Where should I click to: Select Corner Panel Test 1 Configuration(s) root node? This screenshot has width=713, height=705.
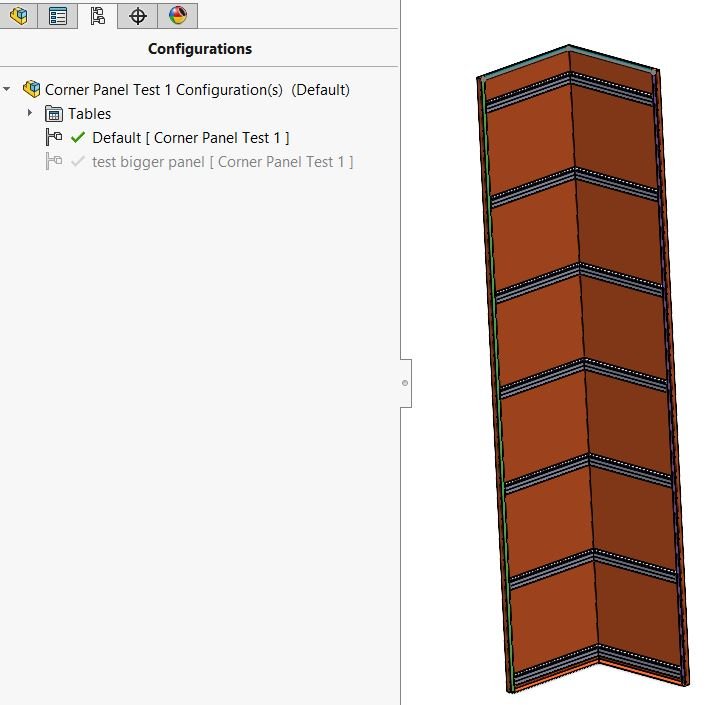[x=197, y=90]
